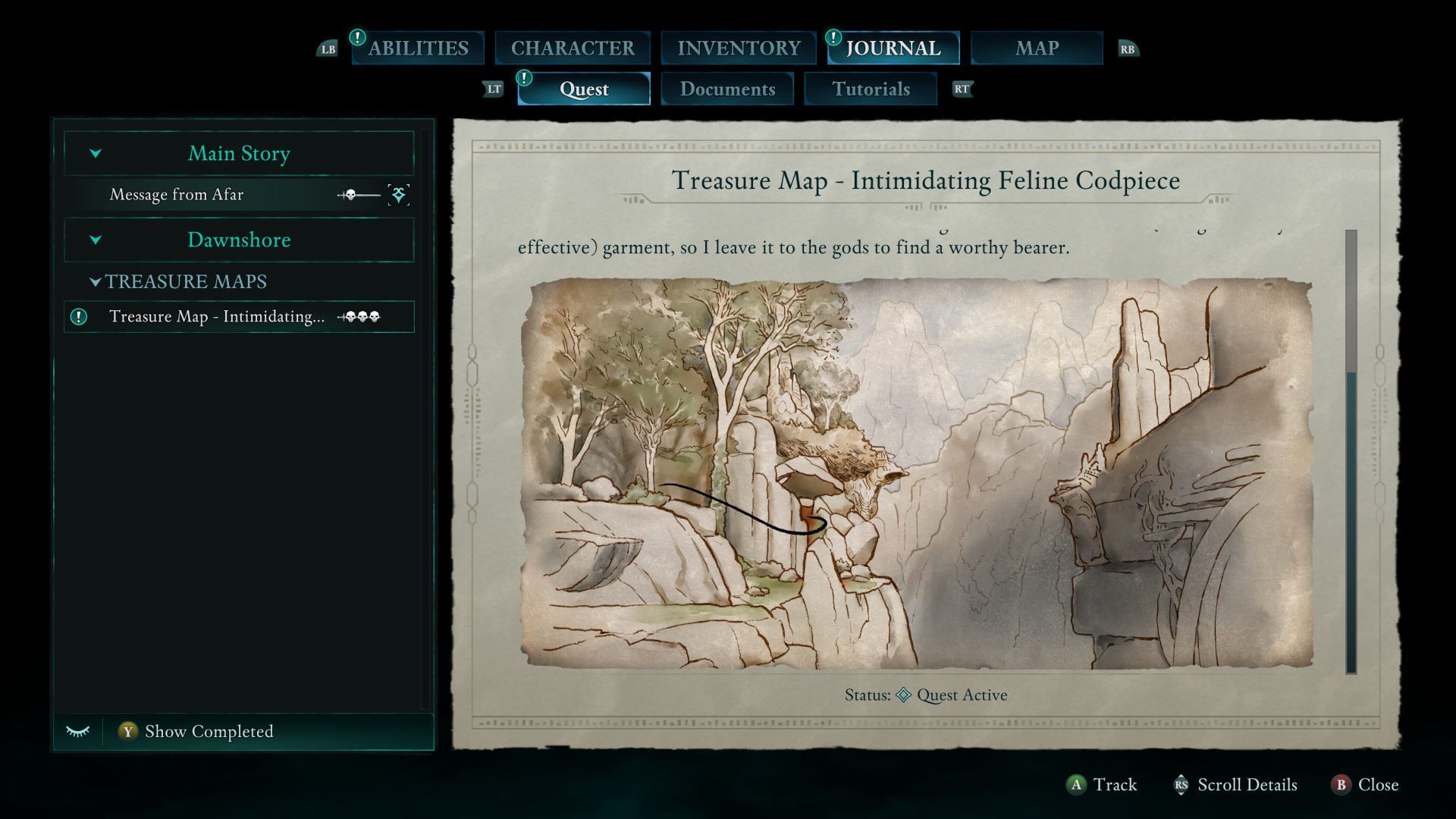Click the RT trigger icon

coord(962,89)
